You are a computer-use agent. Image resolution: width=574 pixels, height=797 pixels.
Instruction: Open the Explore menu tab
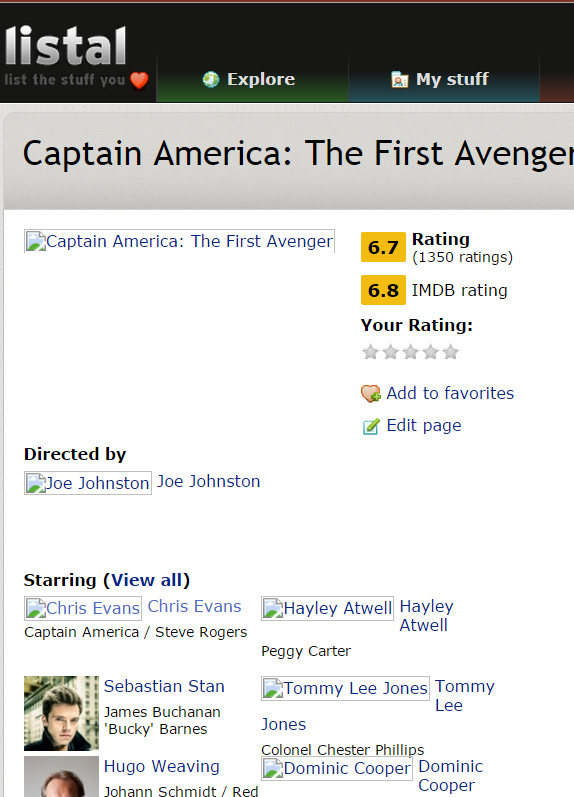(252, 79)
